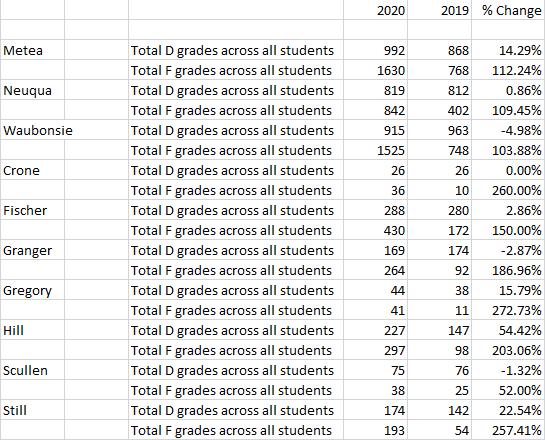Select Neuqua's 2019 D grades value 812

click(439, 90)
